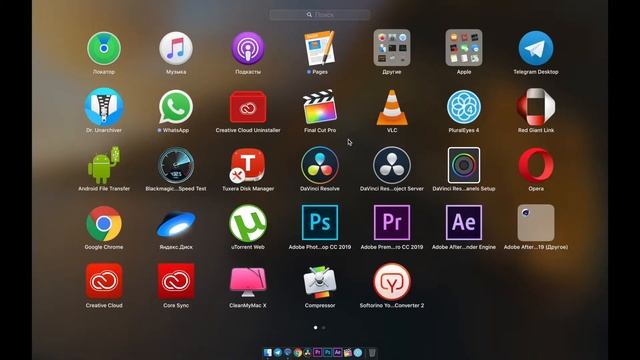Open the Подкасты app
Image resolution: width=640 pixels, height=360 pixels.
(x=248, y=49)
